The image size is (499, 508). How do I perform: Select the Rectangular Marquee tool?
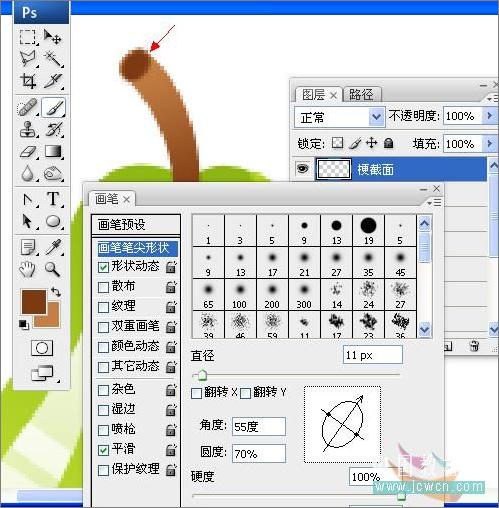pos(27,37)
